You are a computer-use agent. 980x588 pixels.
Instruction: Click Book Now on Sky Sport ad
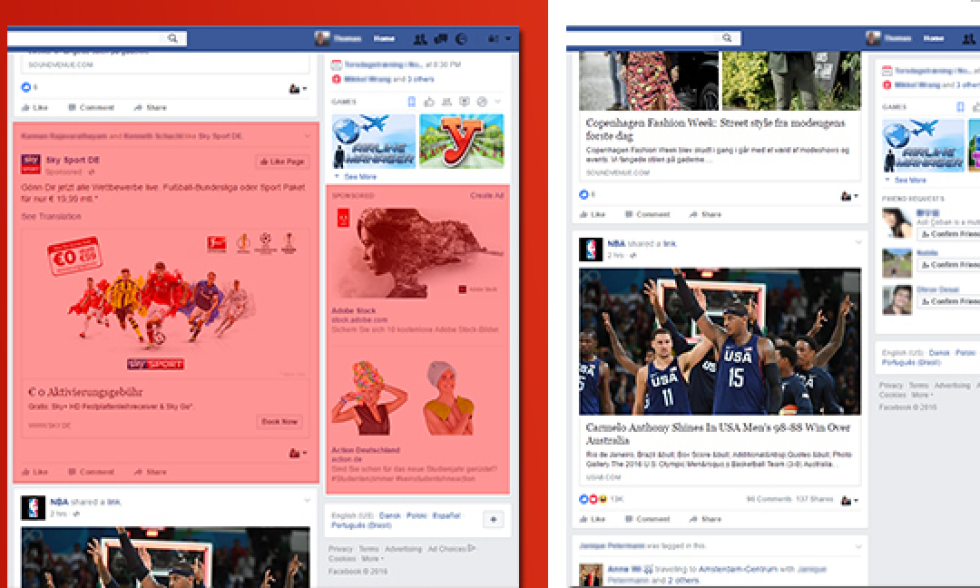coord(279,422)
